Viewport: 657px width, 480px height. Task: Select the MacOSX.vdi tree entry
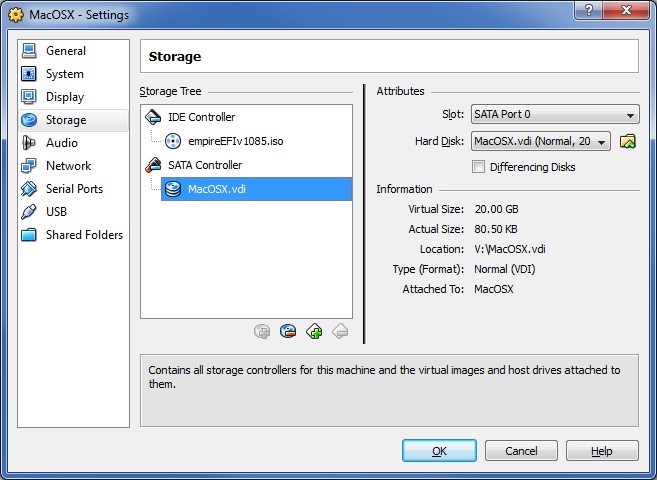(256, 189)
